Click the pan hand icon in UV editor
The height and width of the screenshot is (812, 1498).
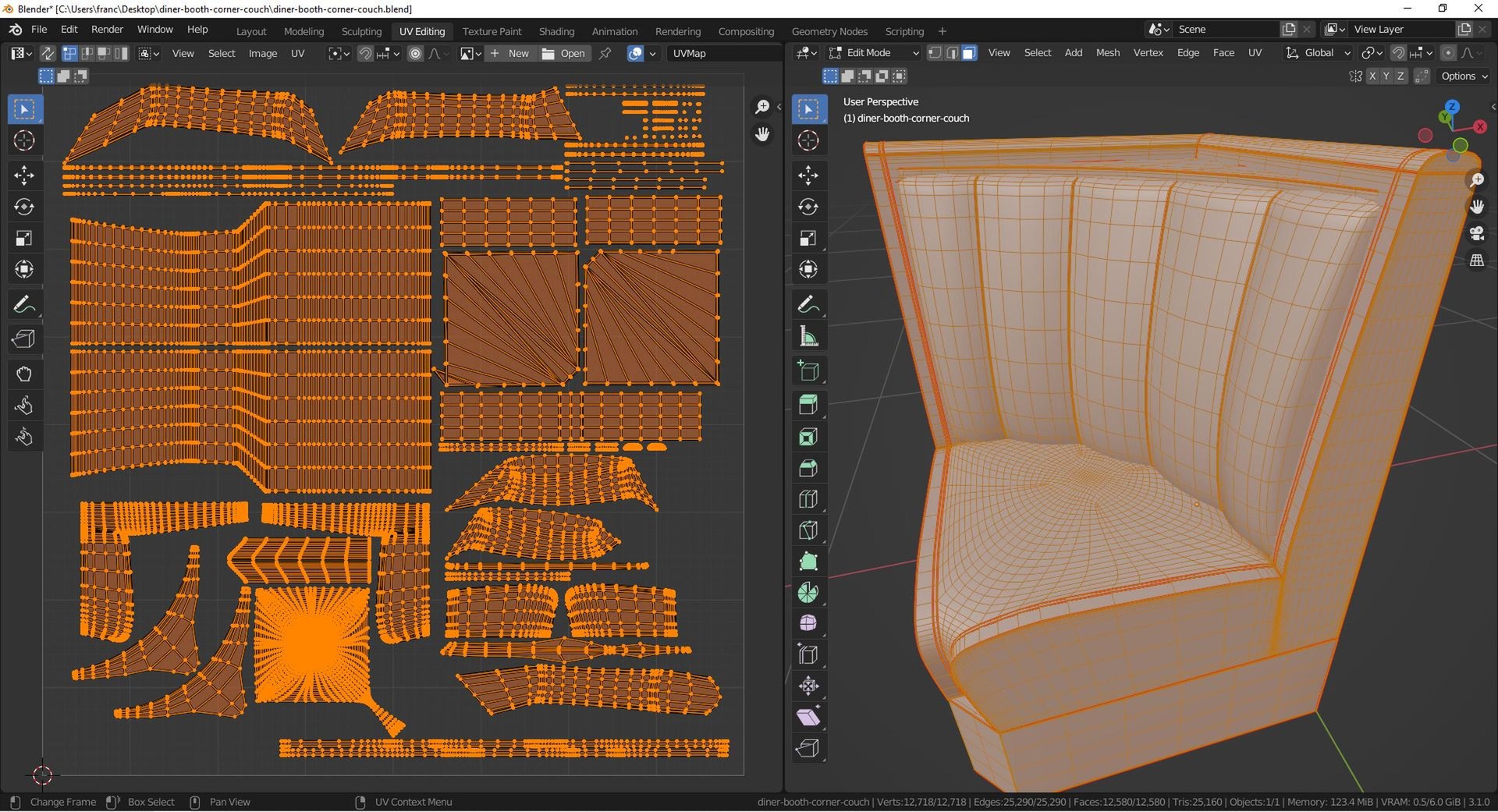(x=762, y=134)
